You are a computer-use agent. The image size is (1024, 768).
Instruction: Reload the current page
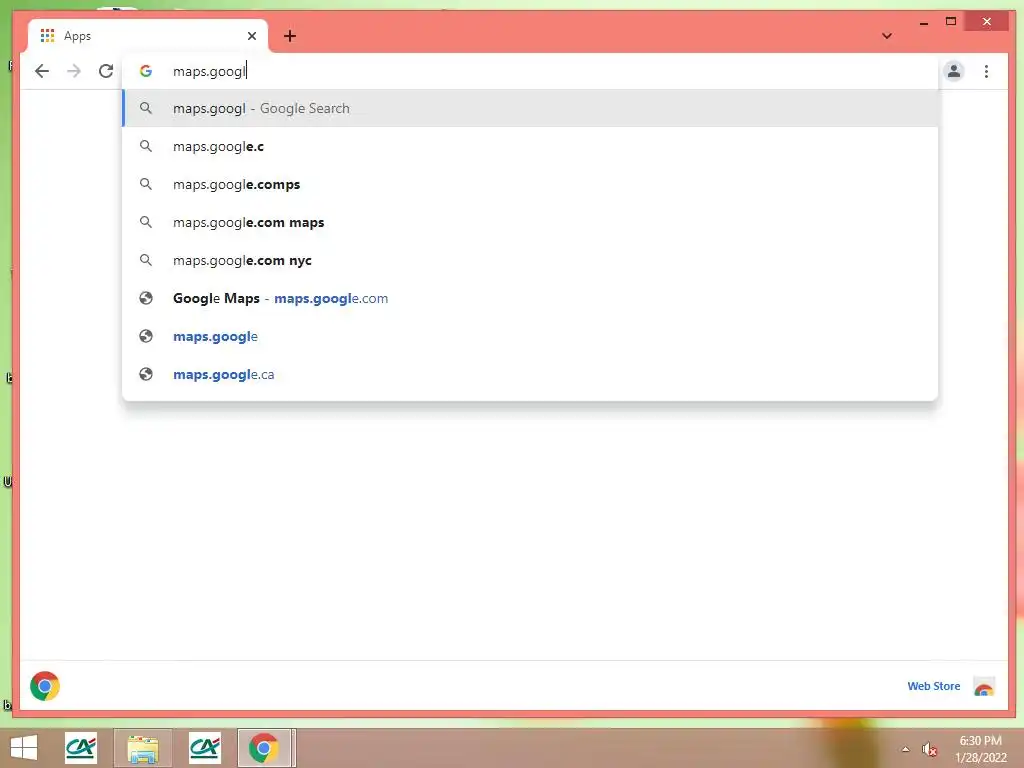106,71
